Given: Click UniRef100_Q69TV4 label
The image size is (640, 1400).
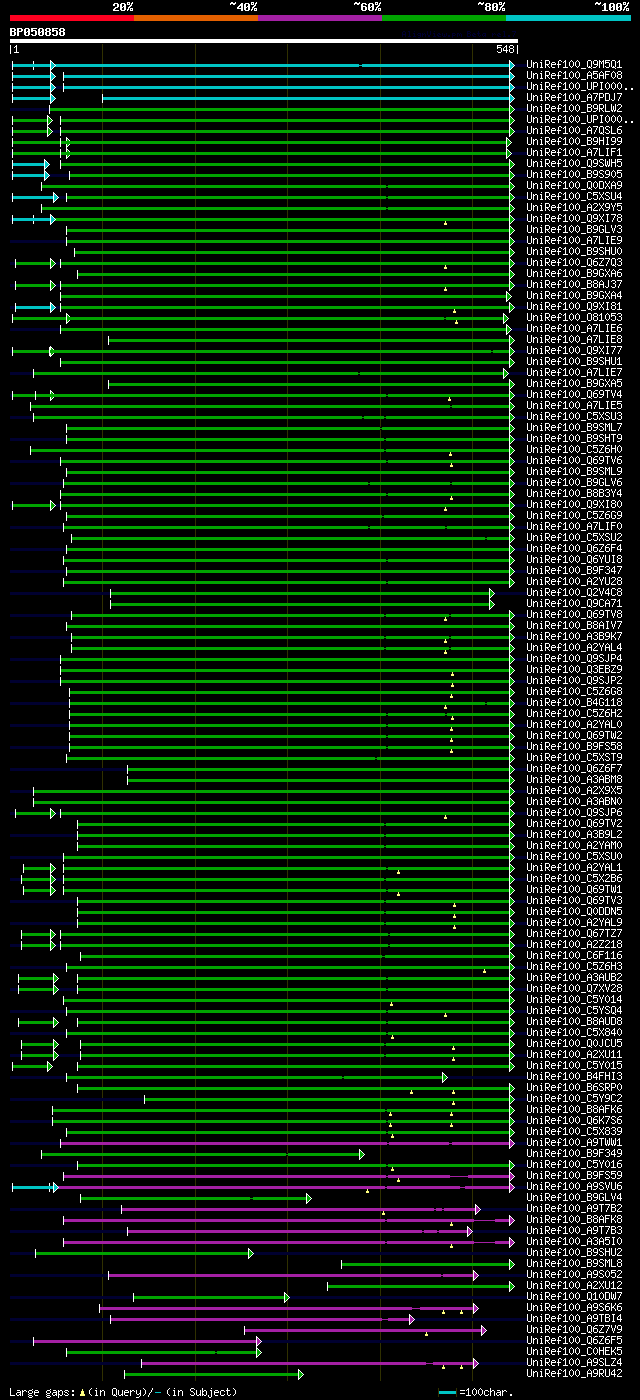Looking at the screenshot, I should pyautogui.click(x=576, y=394).
